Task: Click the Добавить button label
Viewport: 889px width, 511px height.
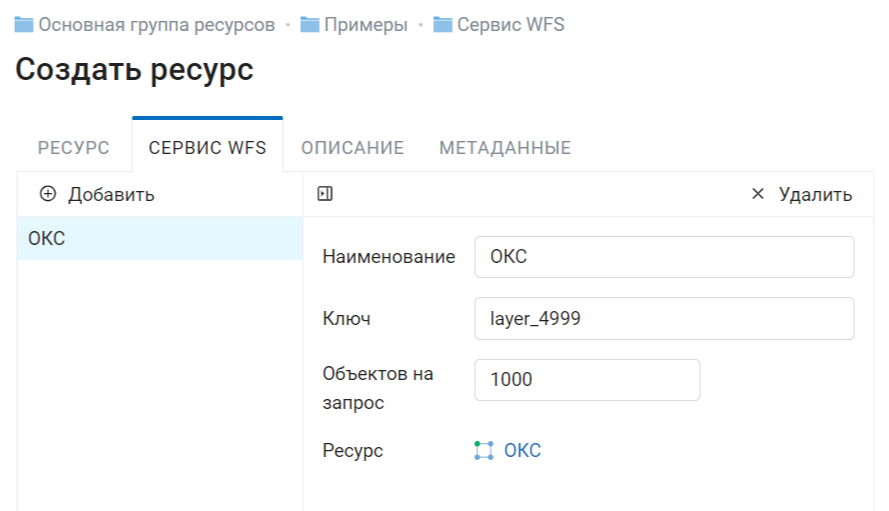Action: click(x=111, y=195)
